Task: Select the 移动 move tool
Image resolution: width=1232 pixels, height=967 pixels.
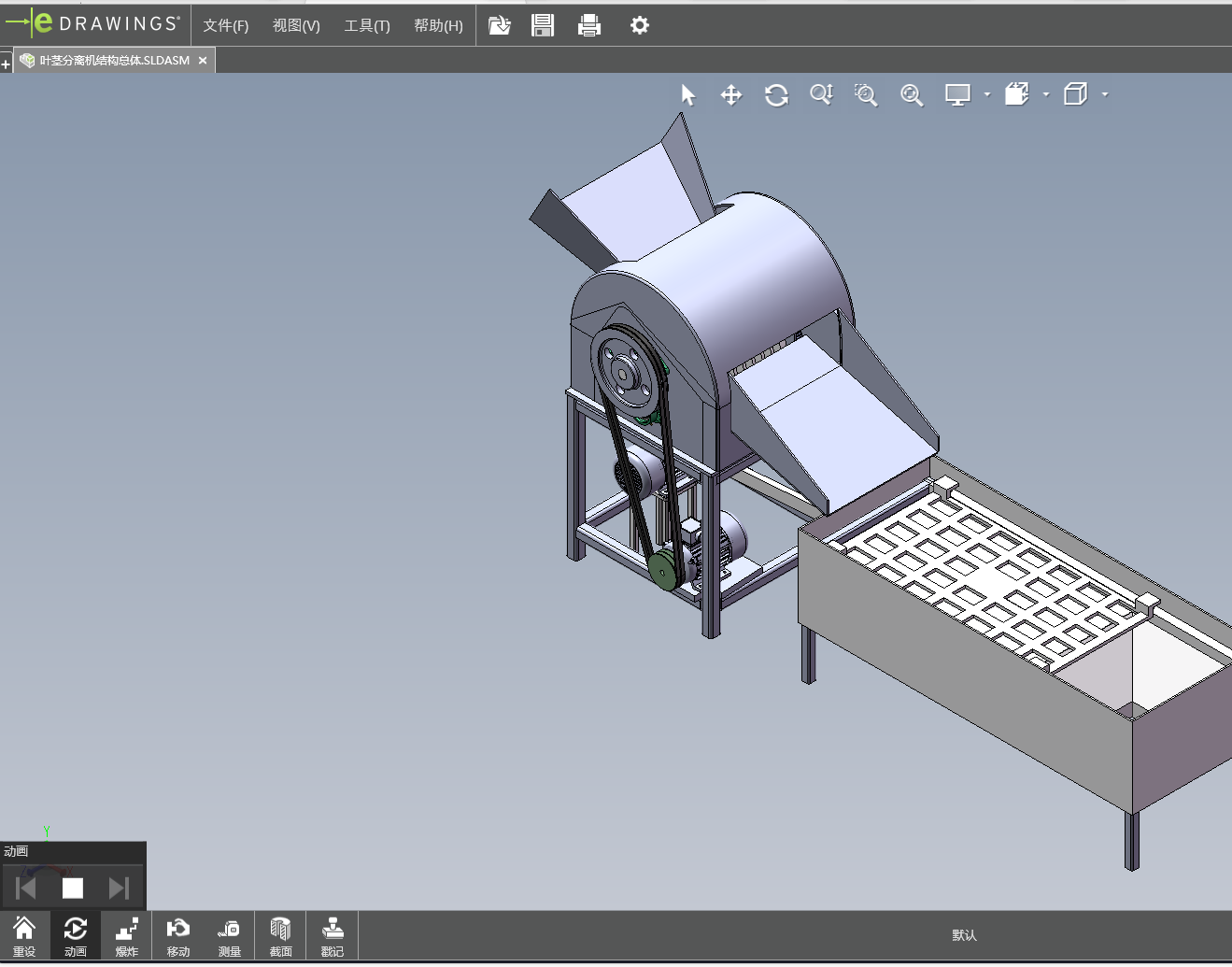Action: [x=178, y=936]
